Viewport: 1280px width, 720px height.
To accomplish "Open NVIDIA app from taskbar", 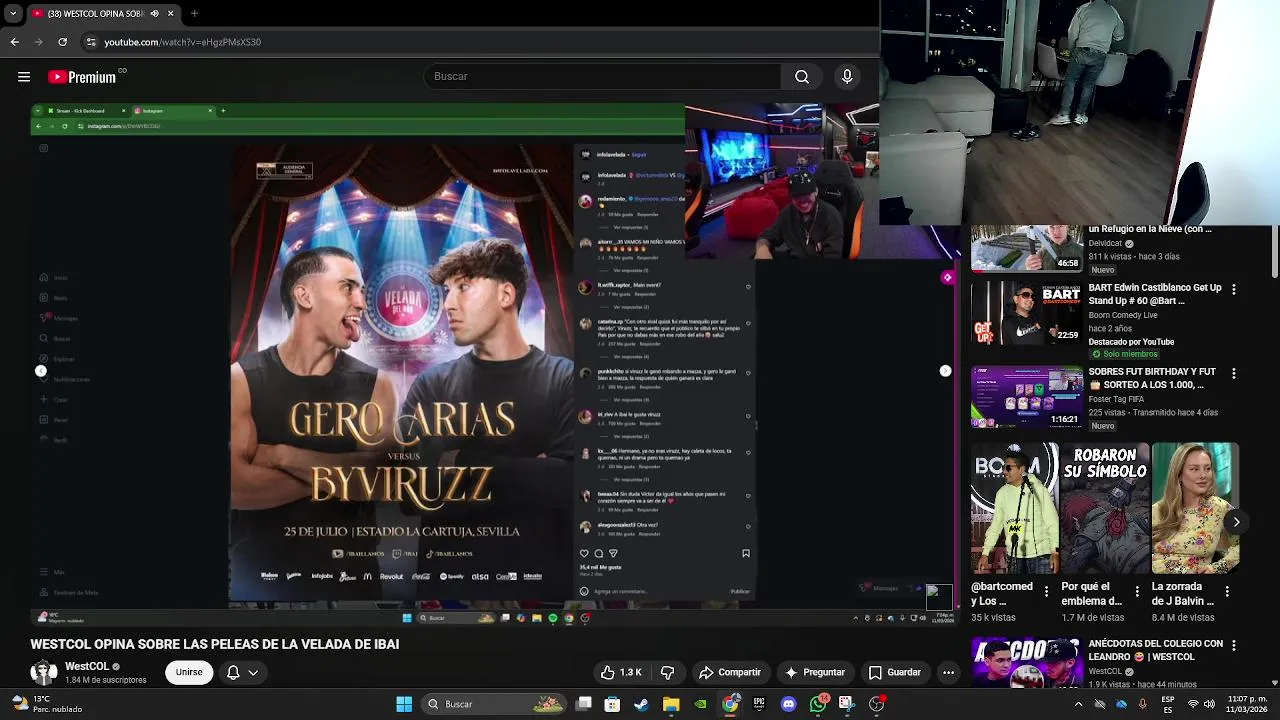I will [700, 704].
